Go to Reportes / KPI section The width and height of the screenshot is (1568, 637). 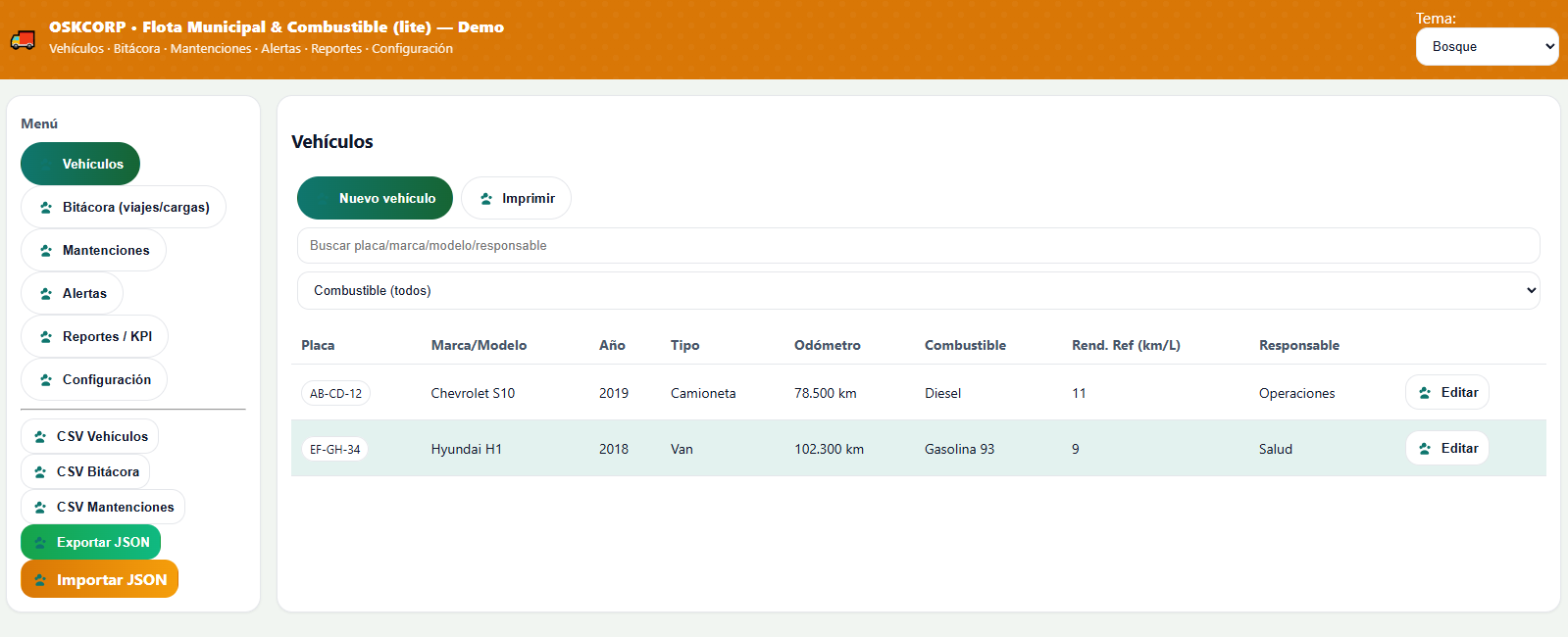tap(94, 337)
